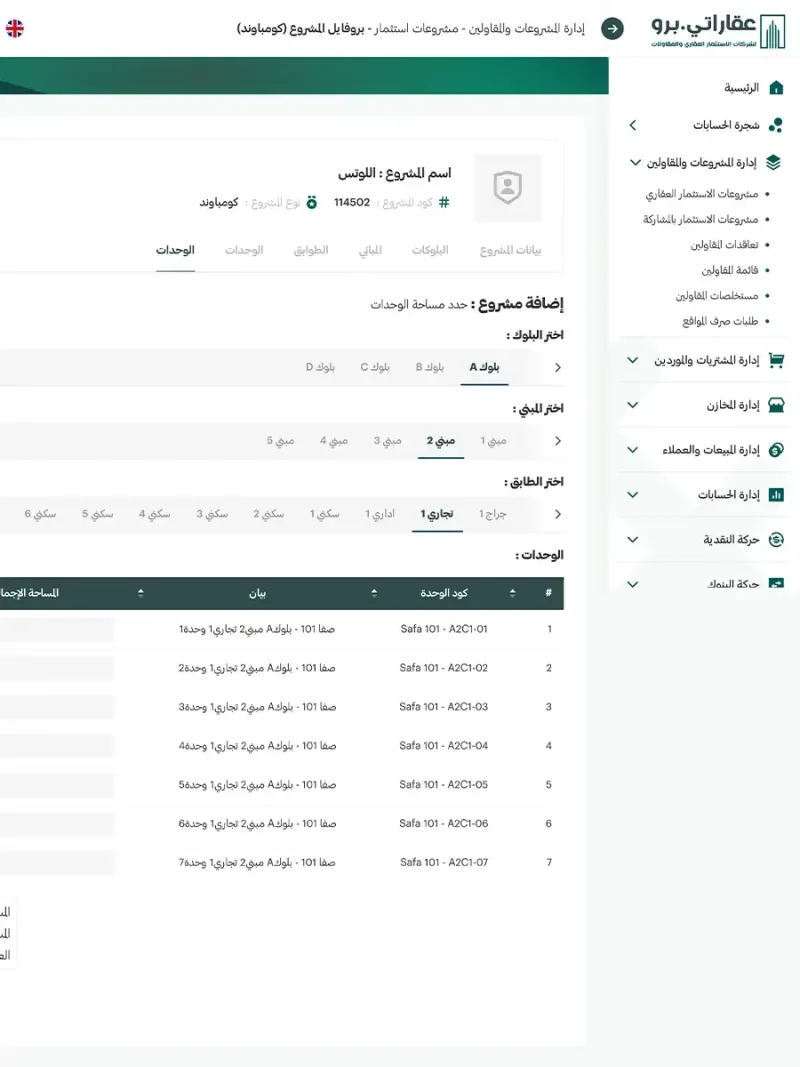
Task: Open the المباني tab
Action: tap(370, 250)
